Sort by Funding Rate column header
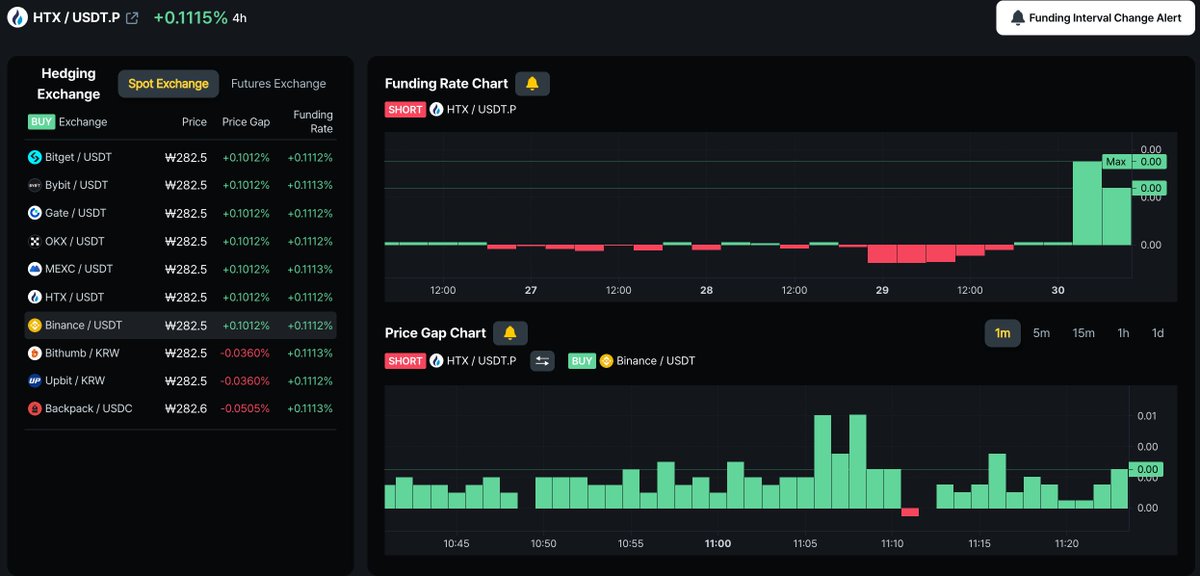This screenshot has width=1200, height=576. [x=313, y=122]
